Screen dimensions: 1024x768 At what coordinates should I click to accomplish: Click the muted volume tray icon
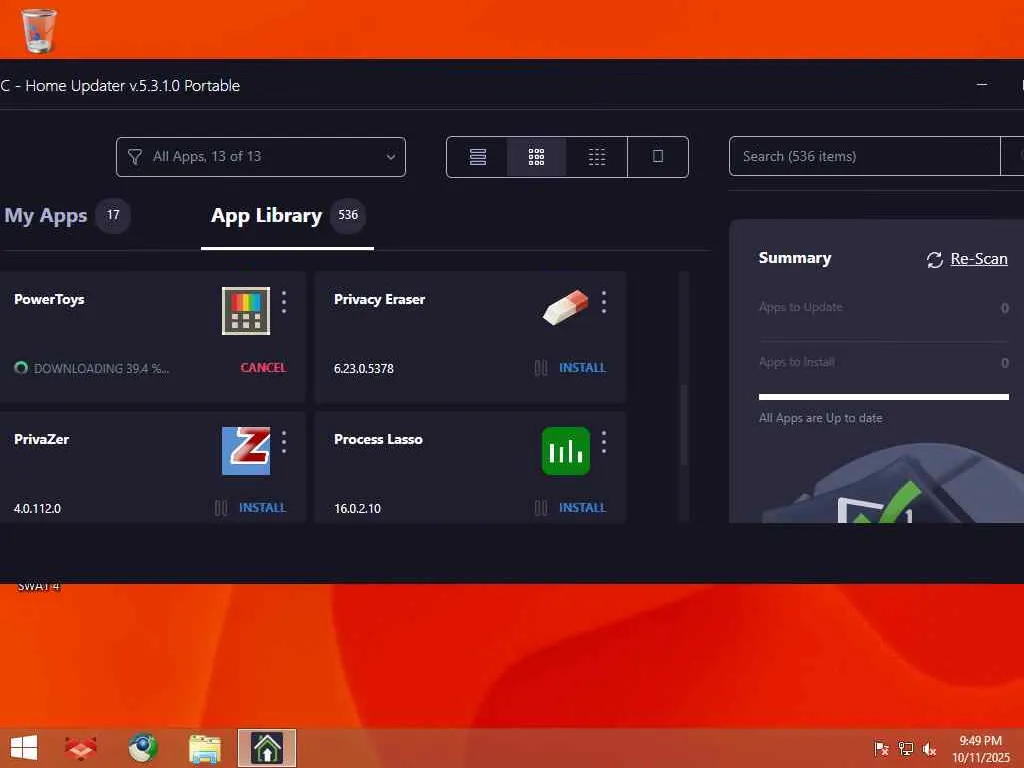pos(929,749)
